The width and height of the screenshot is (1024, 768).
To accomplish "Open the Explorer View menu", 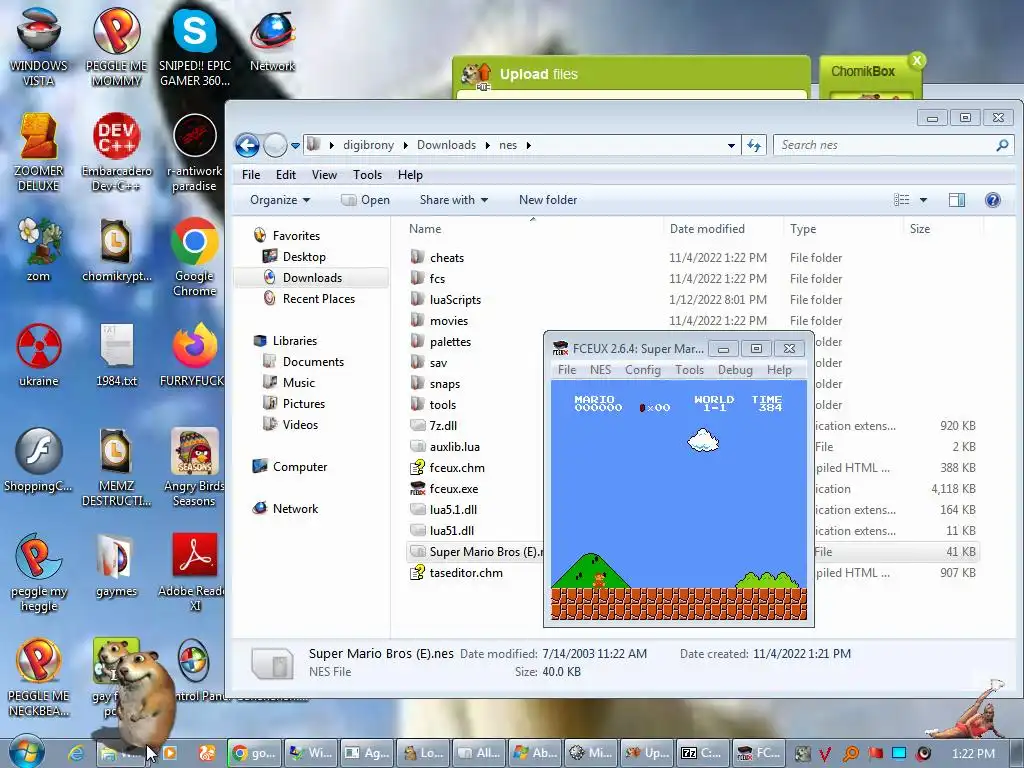I will coord(324,175).
